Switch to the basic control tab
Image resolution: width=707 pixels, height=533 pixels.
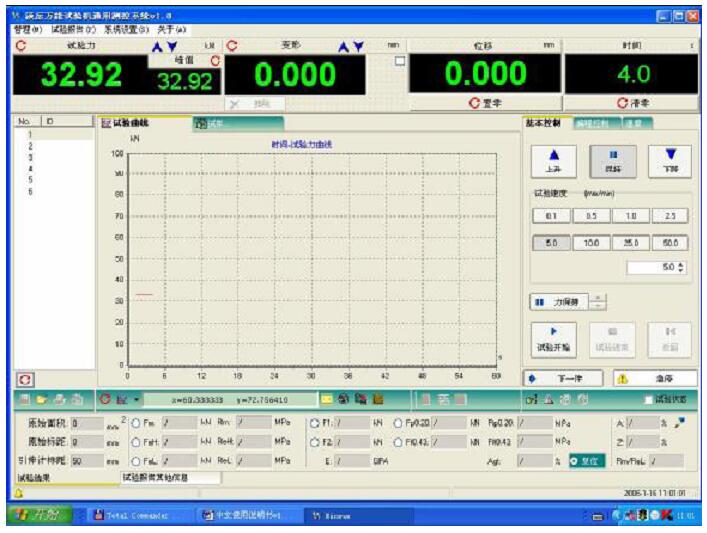pos(543,123)
